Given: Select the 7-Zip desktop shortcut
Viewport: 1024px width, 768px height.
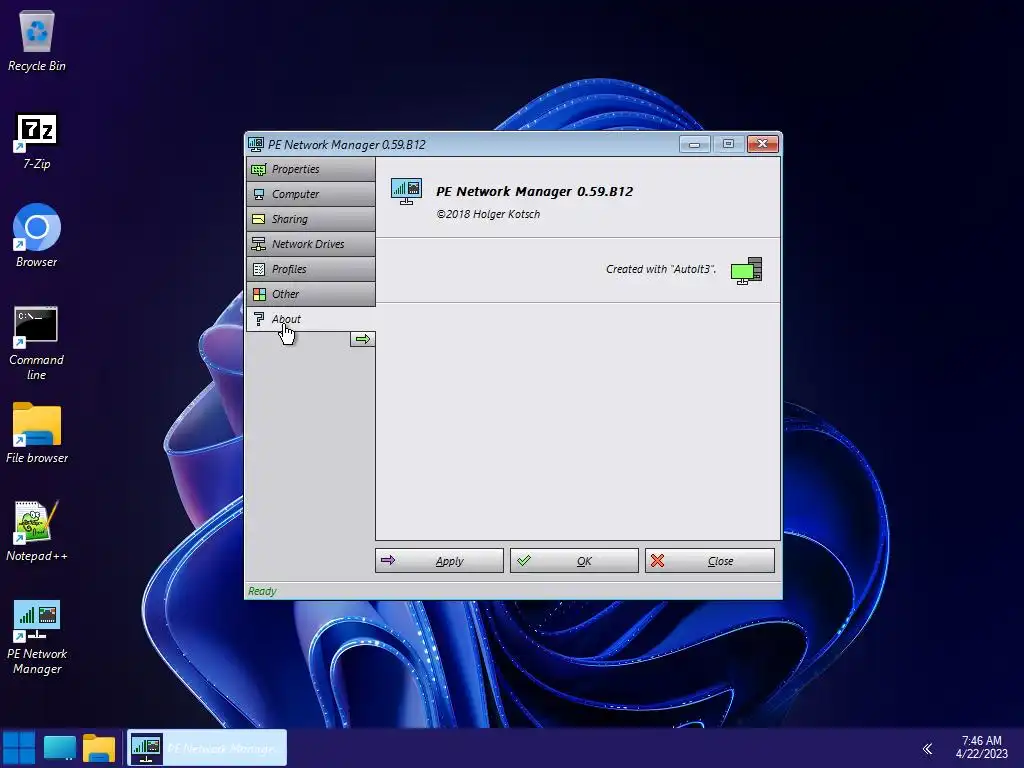Looking at the screenshot, I should (37, 142).
